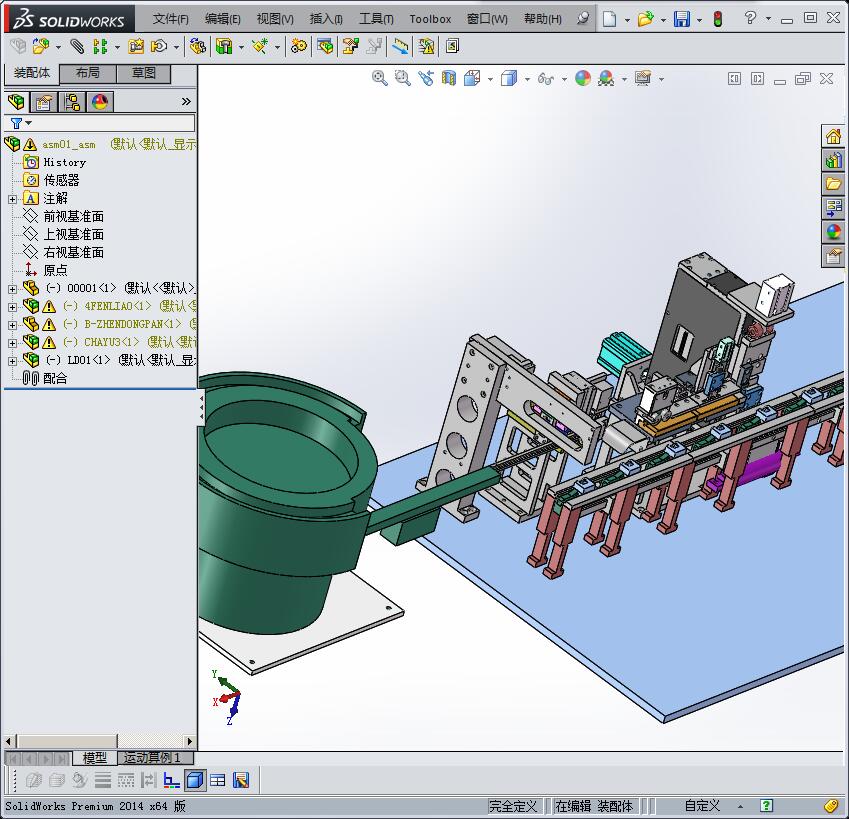This screenshot has width=849, height=819.
Task: Open the DisplayManager colored-ball panel tab
Action: click(100, 101)
